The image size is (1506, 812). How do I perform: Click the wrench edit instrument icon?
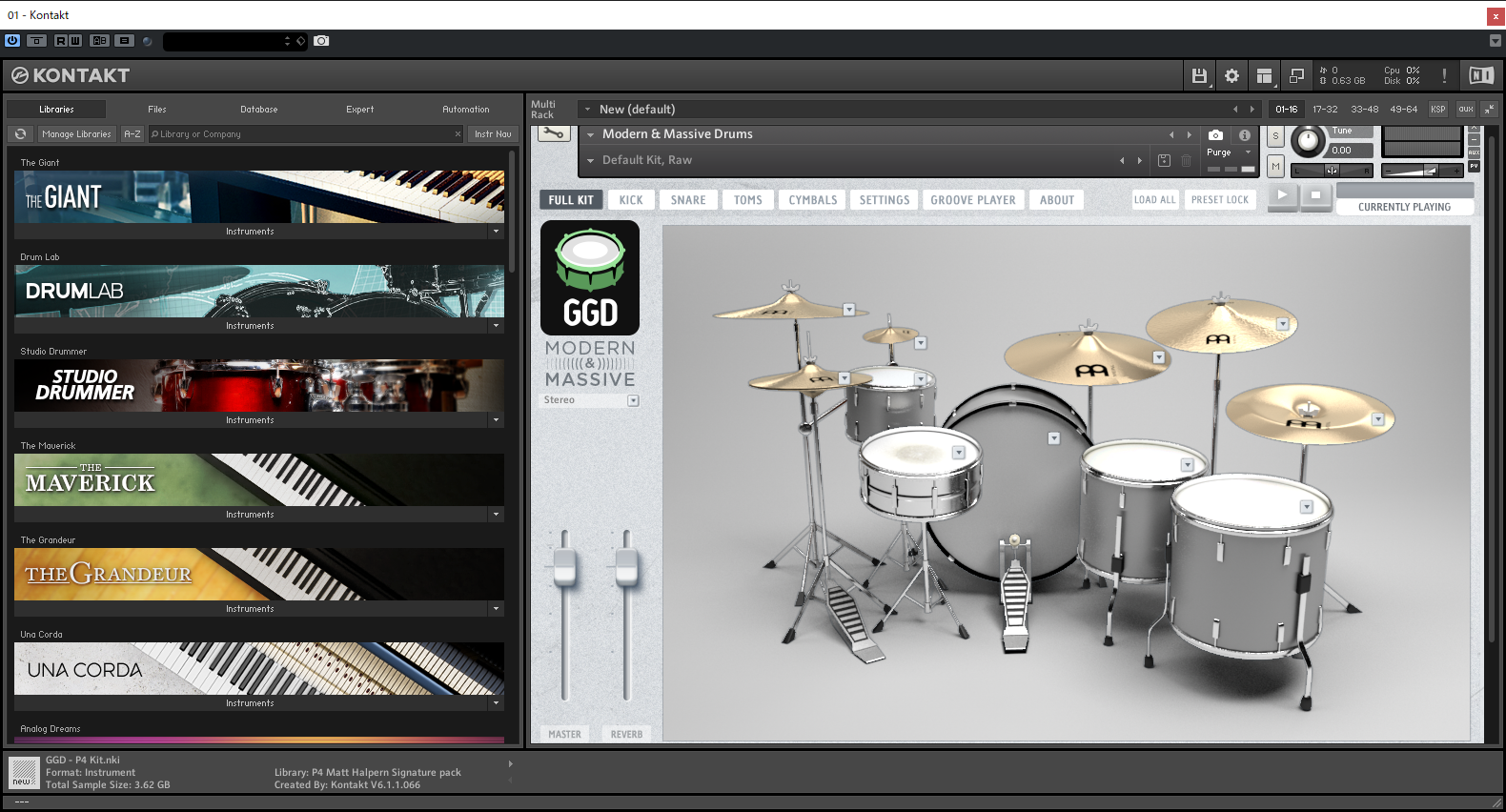click(554, 133)
